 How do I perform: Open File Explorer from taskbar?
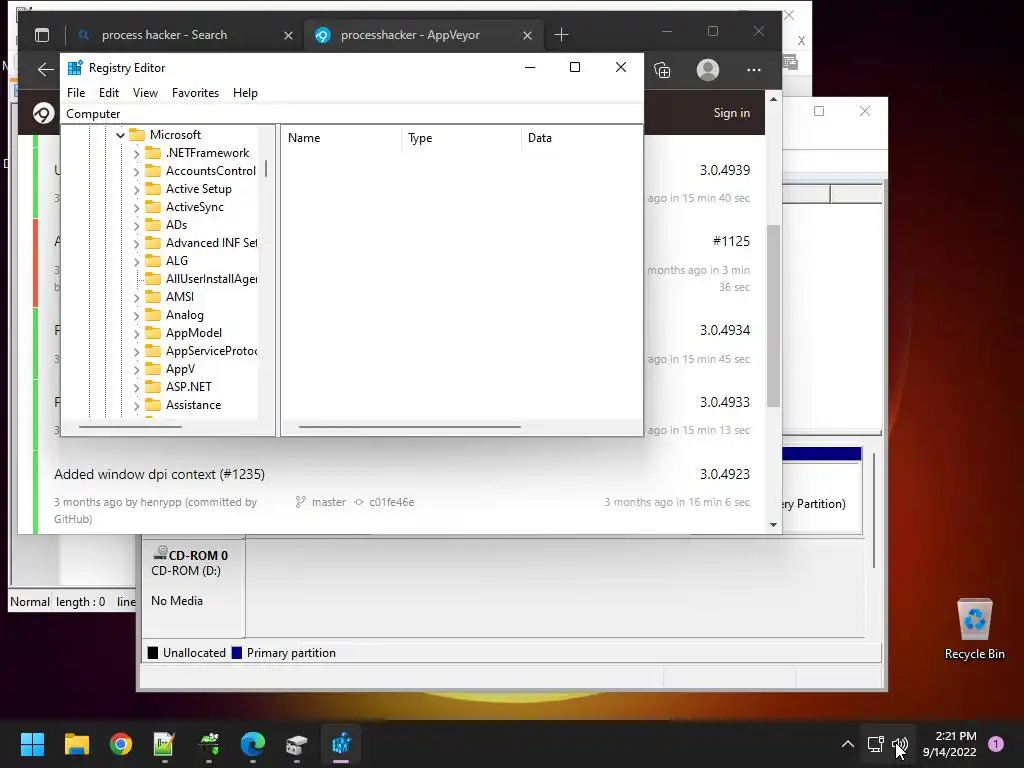click(76, 744)
